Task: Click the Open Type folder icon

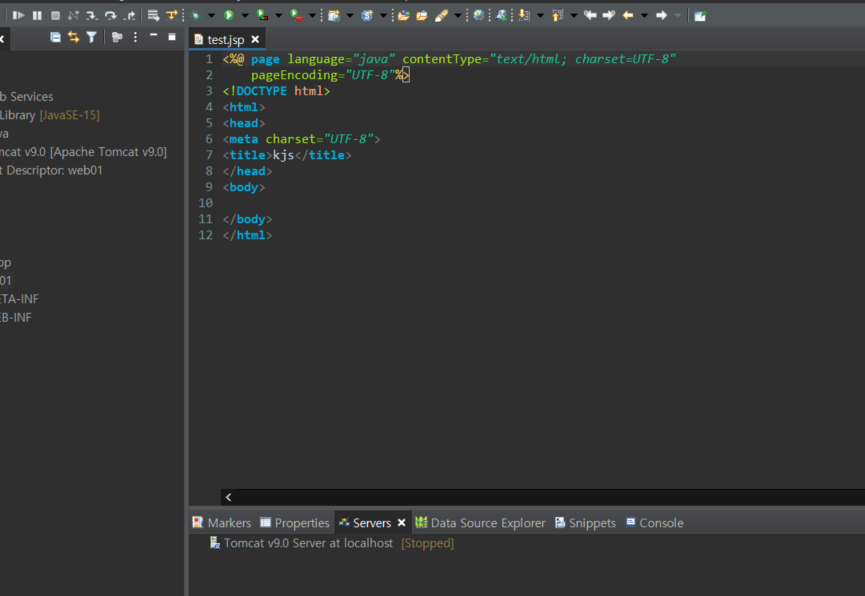Action: click(404, 15)
